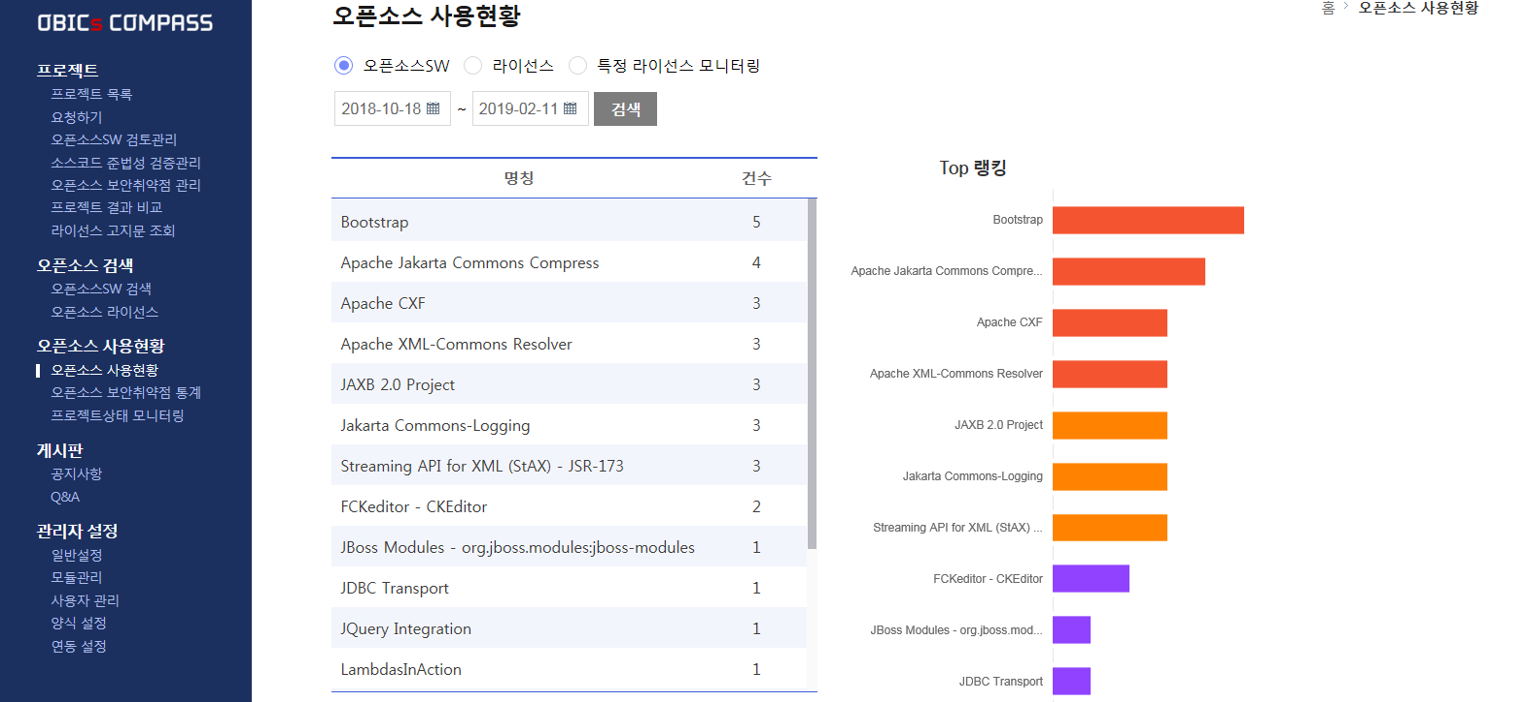Click the Apache Jakarta Commons chart bar
The height and width of the screenshot is (702, 1528).
[x=1129, y=271]
